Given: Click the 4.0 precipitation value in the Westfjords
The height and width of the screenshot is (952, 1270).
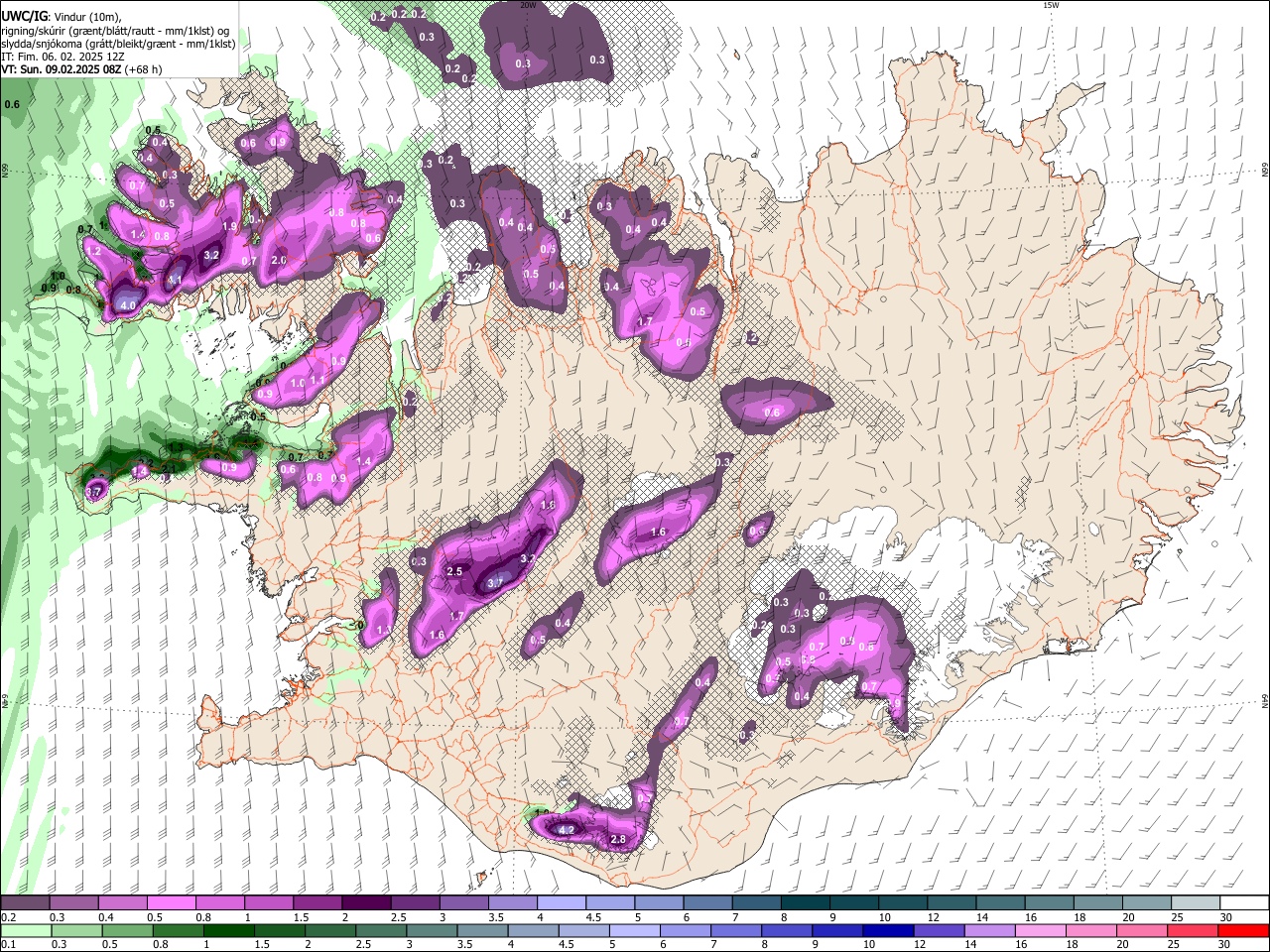Looking at the screenshot, I should point(127,305).
